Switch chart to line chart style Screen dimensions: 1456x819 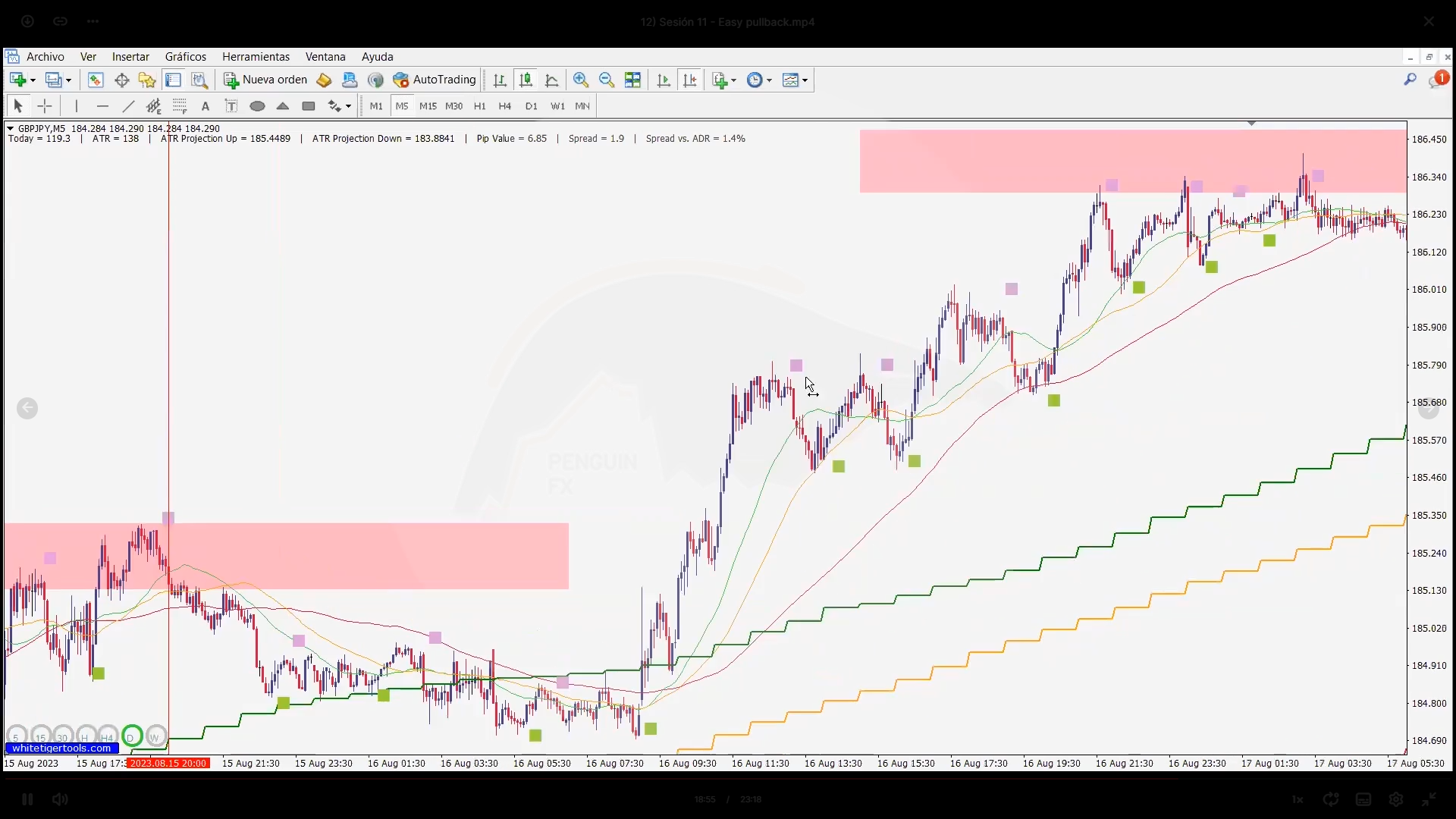(551, 80)
